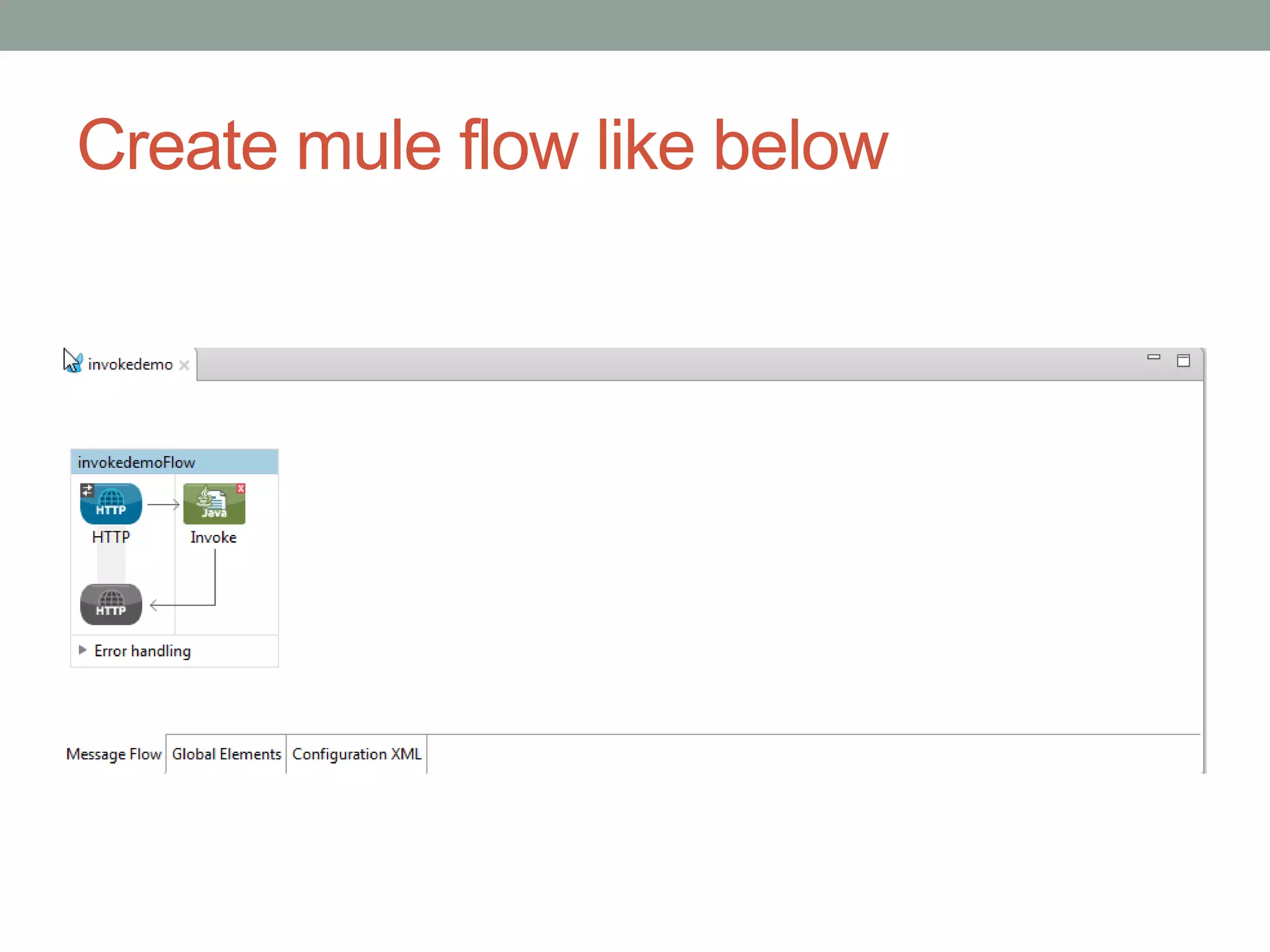Select the gray HTTP response endpoint icon
1270x952 pixels.
tap(111, 604)
